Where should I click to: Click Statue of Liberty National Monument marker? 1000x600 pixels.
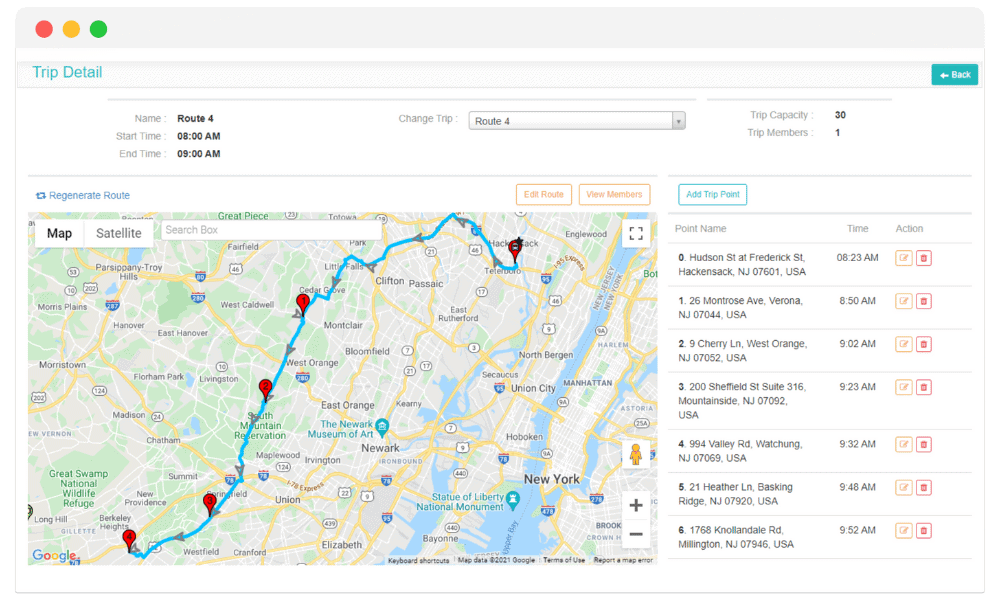tap(513, 499)
